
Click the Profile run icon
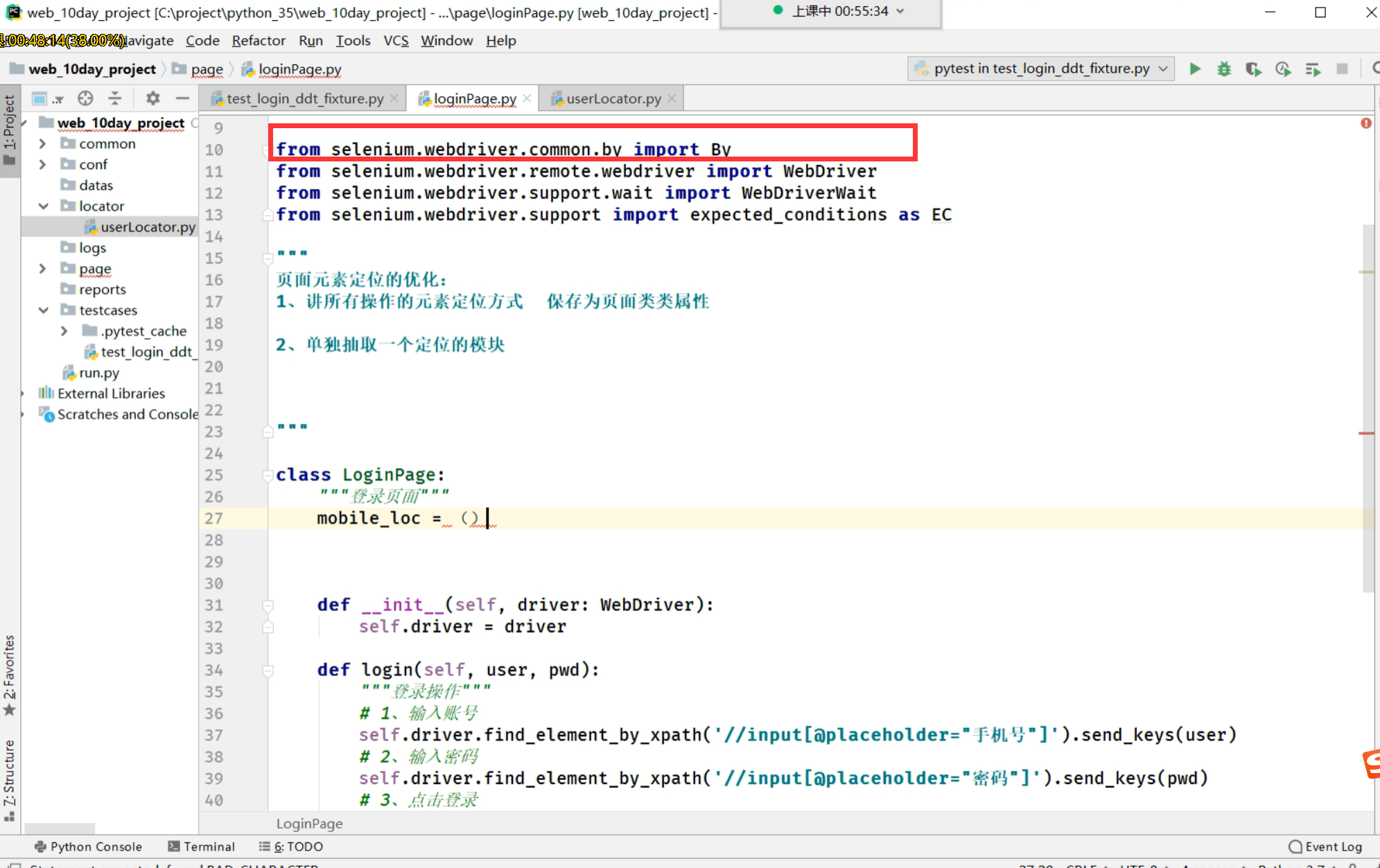pyautogui.click(x=1283, y=69)
